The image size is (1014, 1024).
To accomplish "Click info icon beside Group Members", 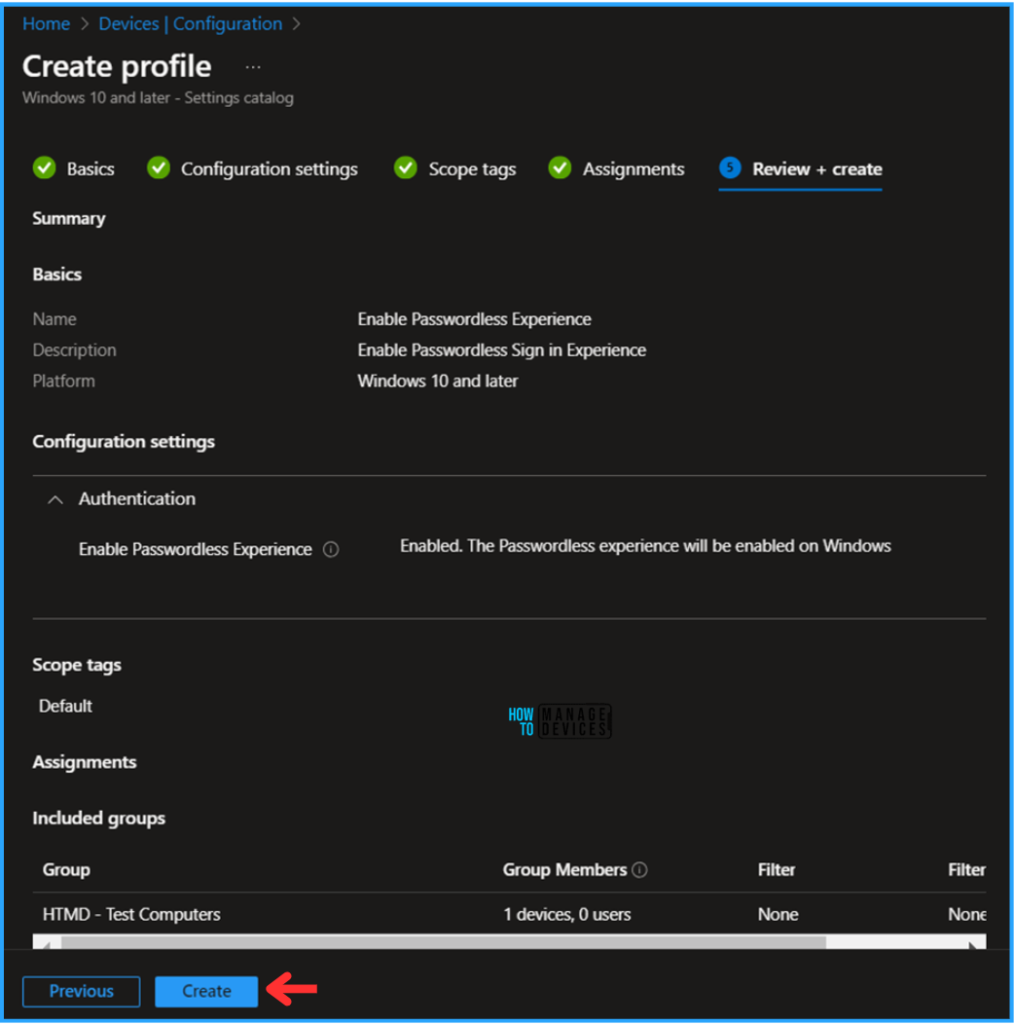I will point(640,870).
